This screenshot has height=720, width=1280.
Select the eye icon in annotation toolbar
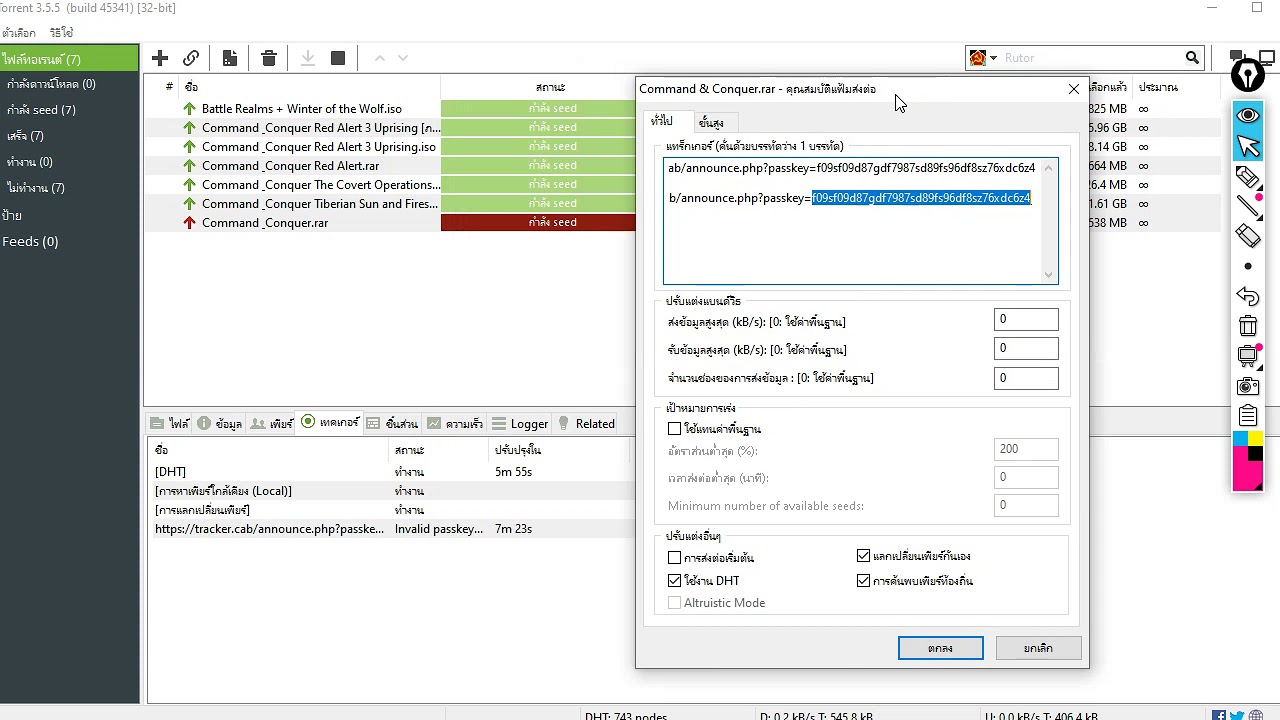(x=1248, y=116)
